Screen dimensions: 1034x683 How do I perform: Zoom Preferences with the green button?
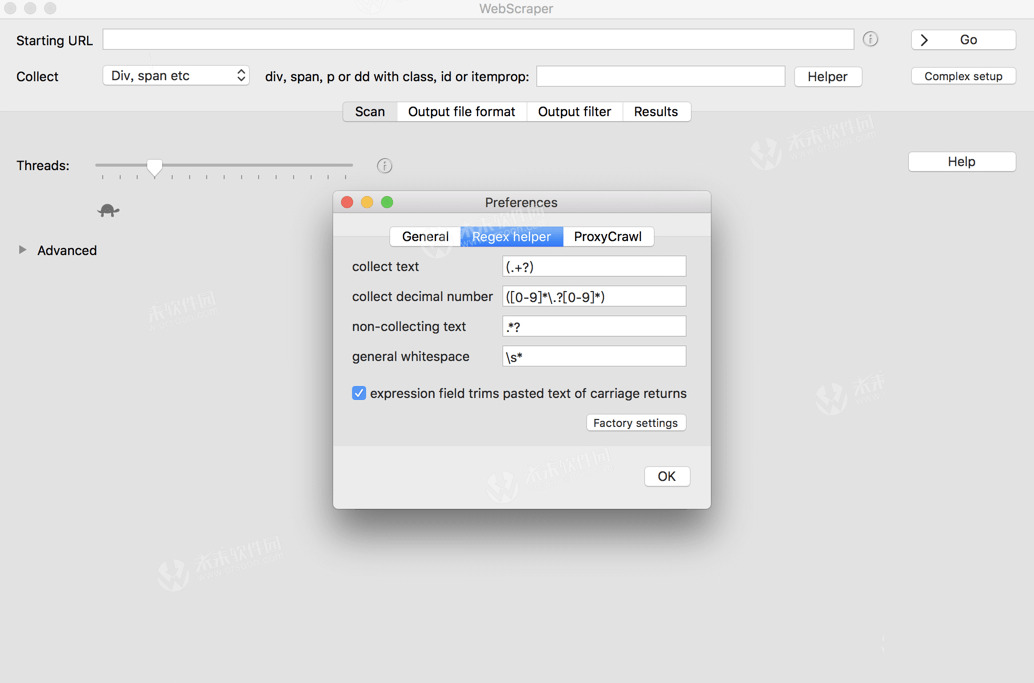pos(387,202)
